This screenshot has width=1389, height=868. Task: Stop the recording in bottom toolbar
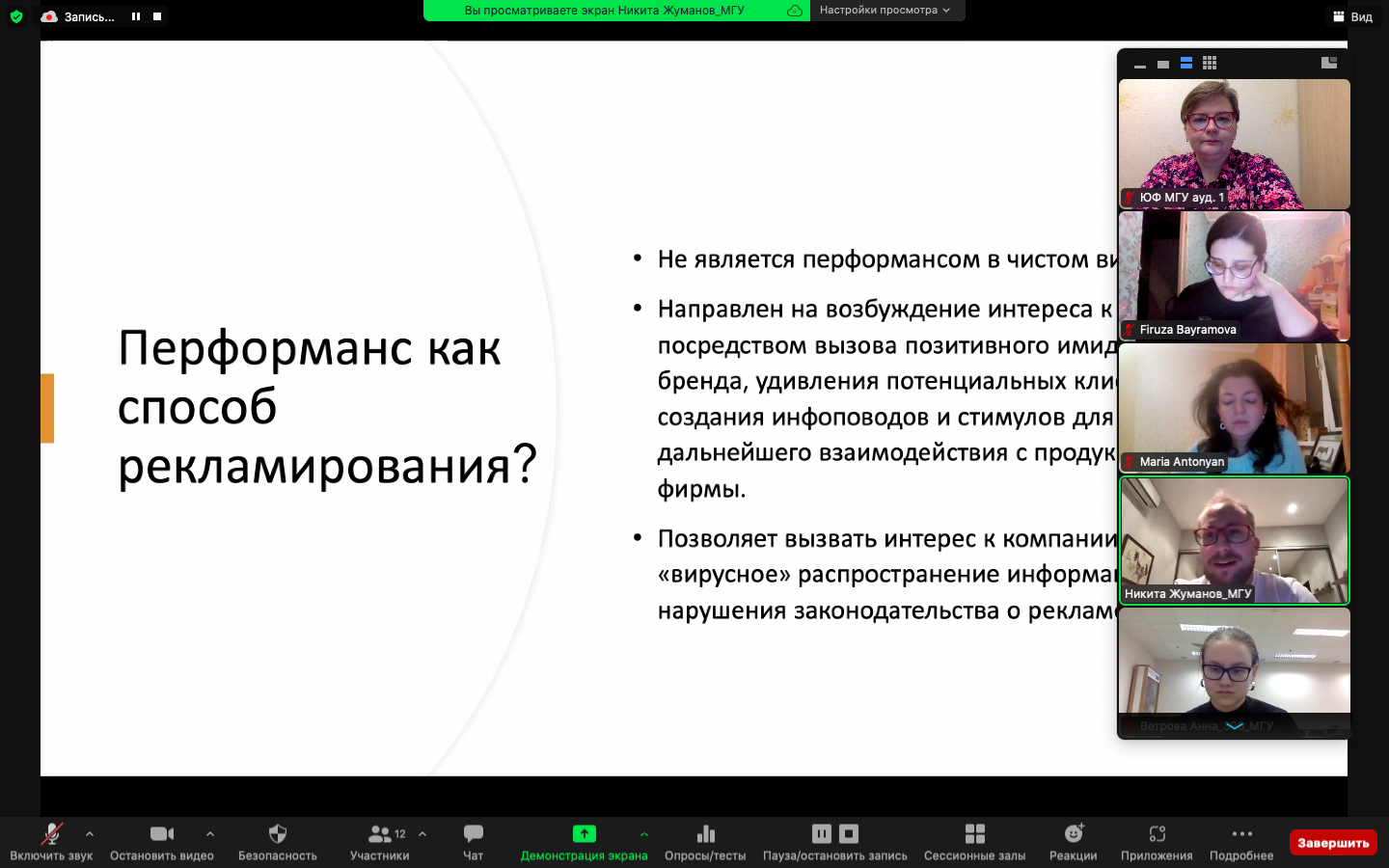point(849,833)
